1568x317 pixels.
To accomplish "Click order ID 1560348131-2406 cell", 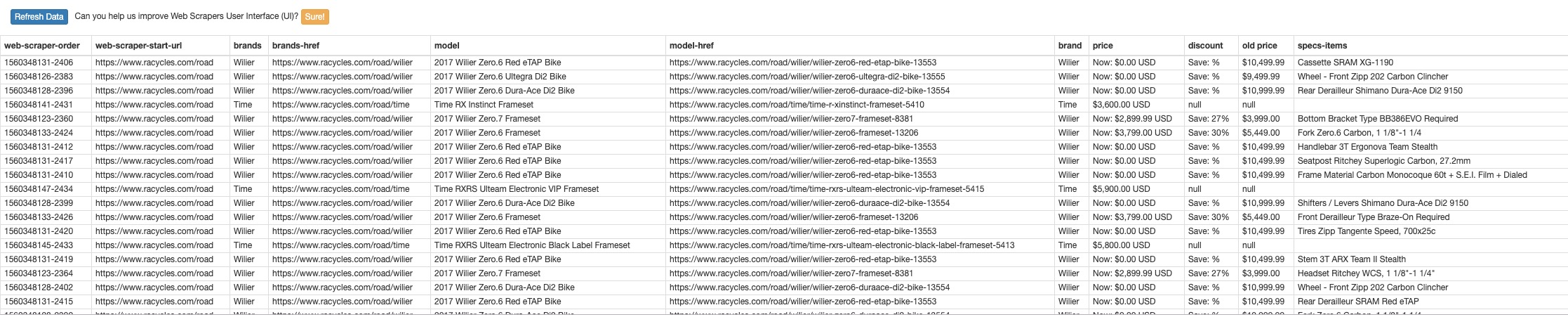I will (x=39, y=63).
